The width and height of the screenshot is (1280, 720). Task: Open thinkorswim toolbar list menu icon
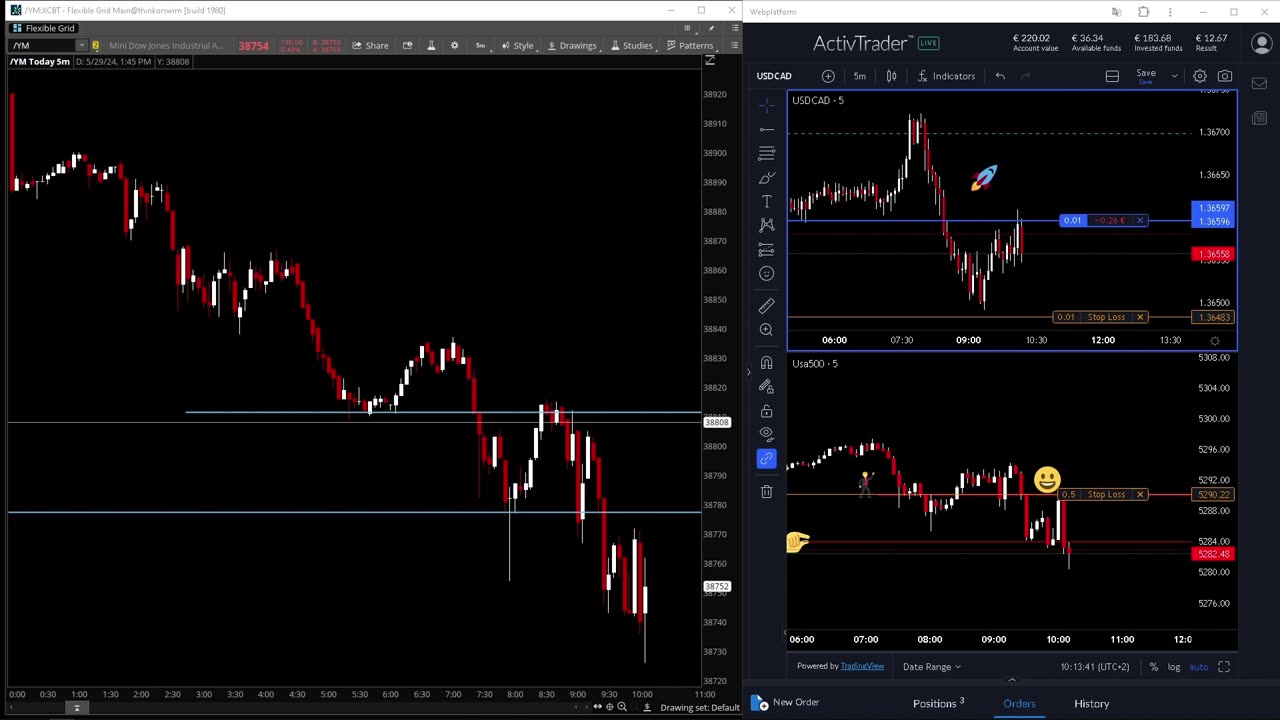click(735, 45)
